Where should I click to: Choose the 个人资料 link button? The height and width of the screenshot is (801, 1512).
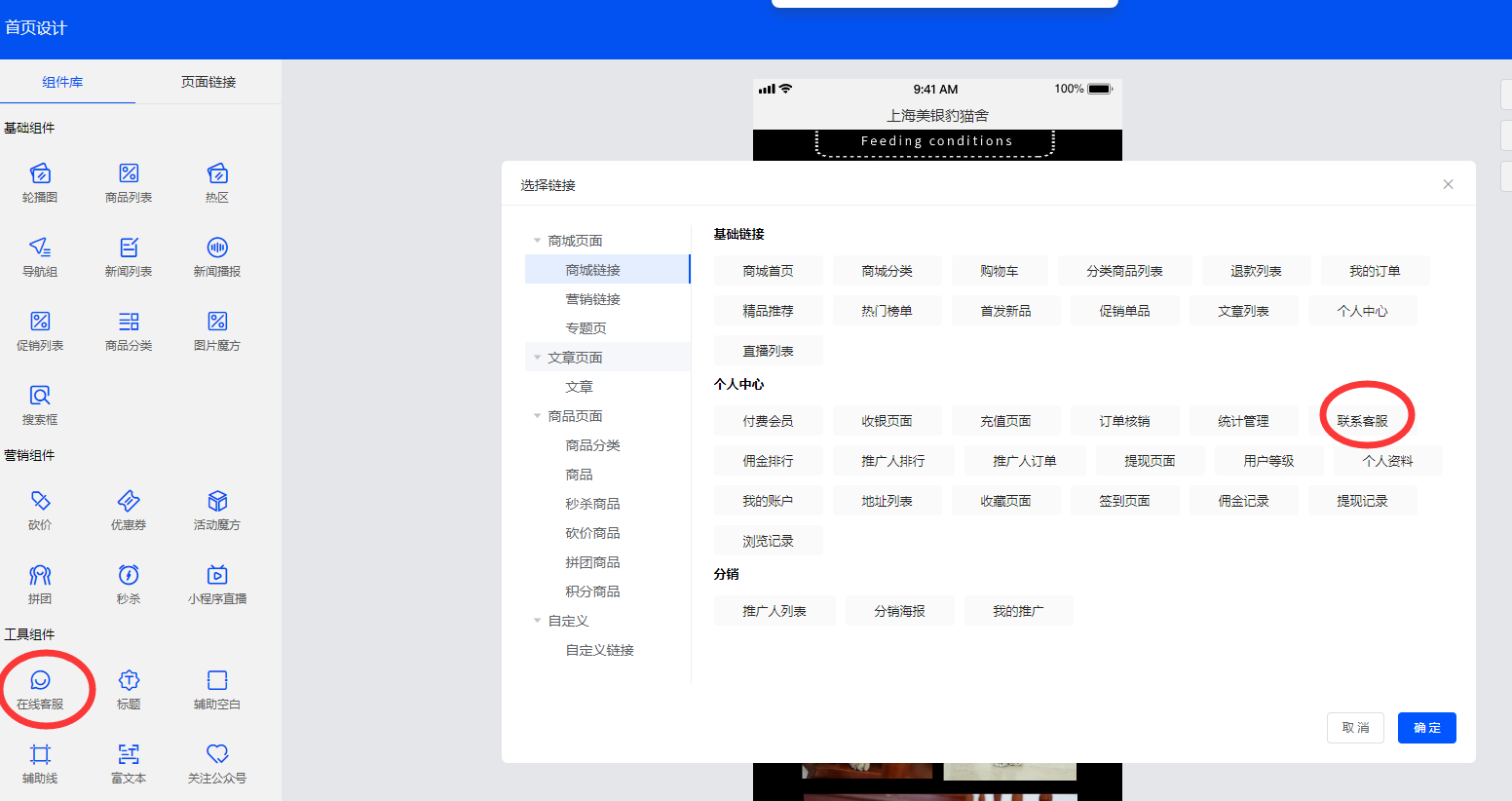click(x=1387, y=461)
